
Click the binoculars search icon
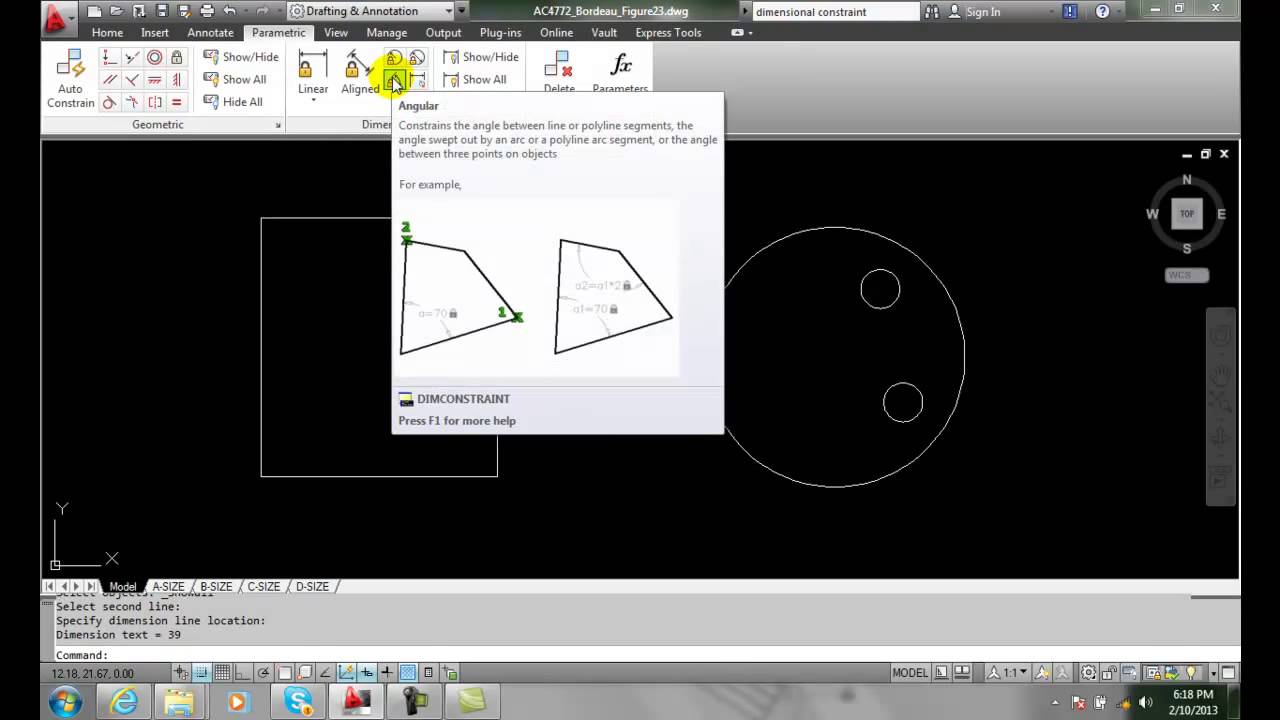point(932,11)
